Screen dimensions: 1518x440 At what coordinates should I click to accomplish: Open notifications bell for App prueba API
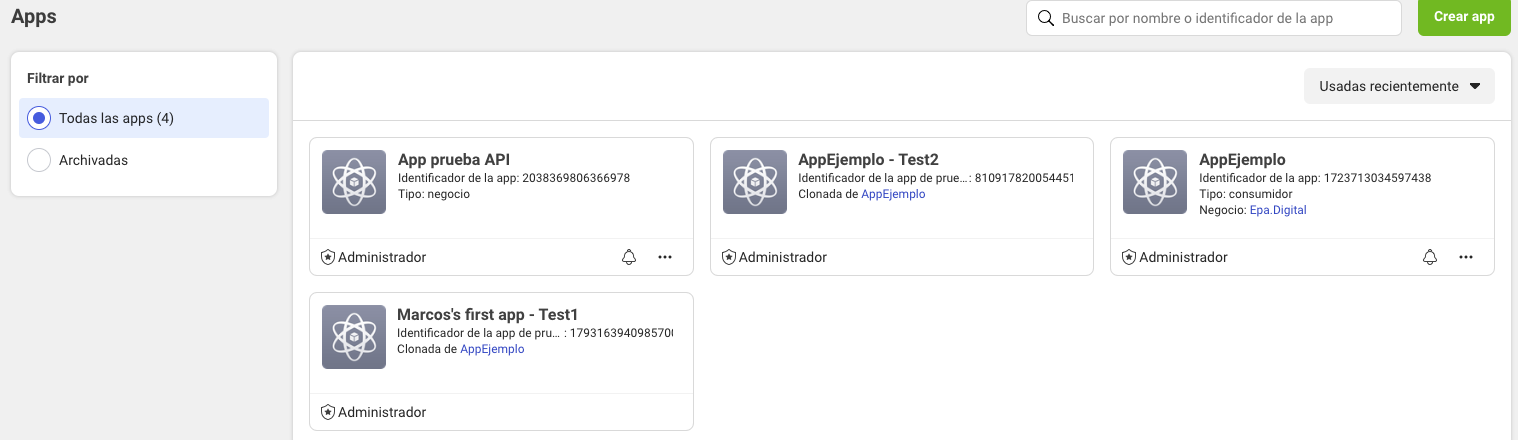coord(629,257)
